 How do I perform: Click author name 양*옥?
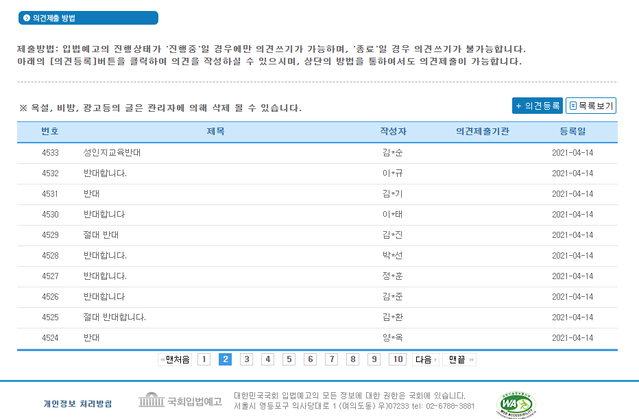point(392,338)
